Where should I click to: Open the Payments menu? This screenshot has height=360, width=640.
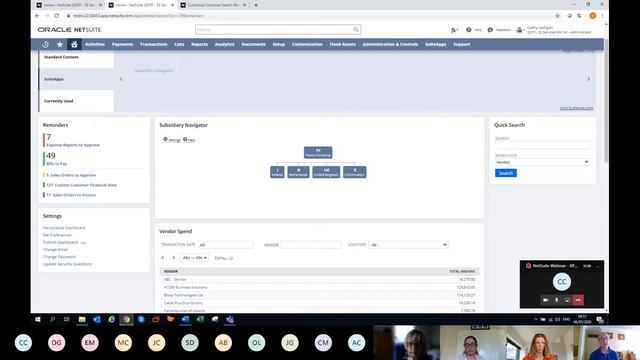(x=122, y=44)
